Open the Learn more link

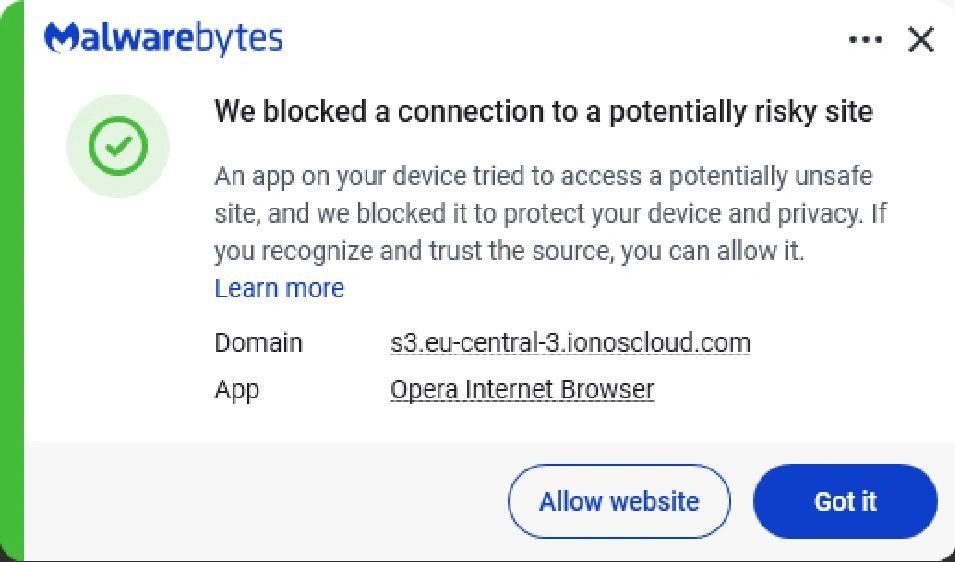click(279, 288)
